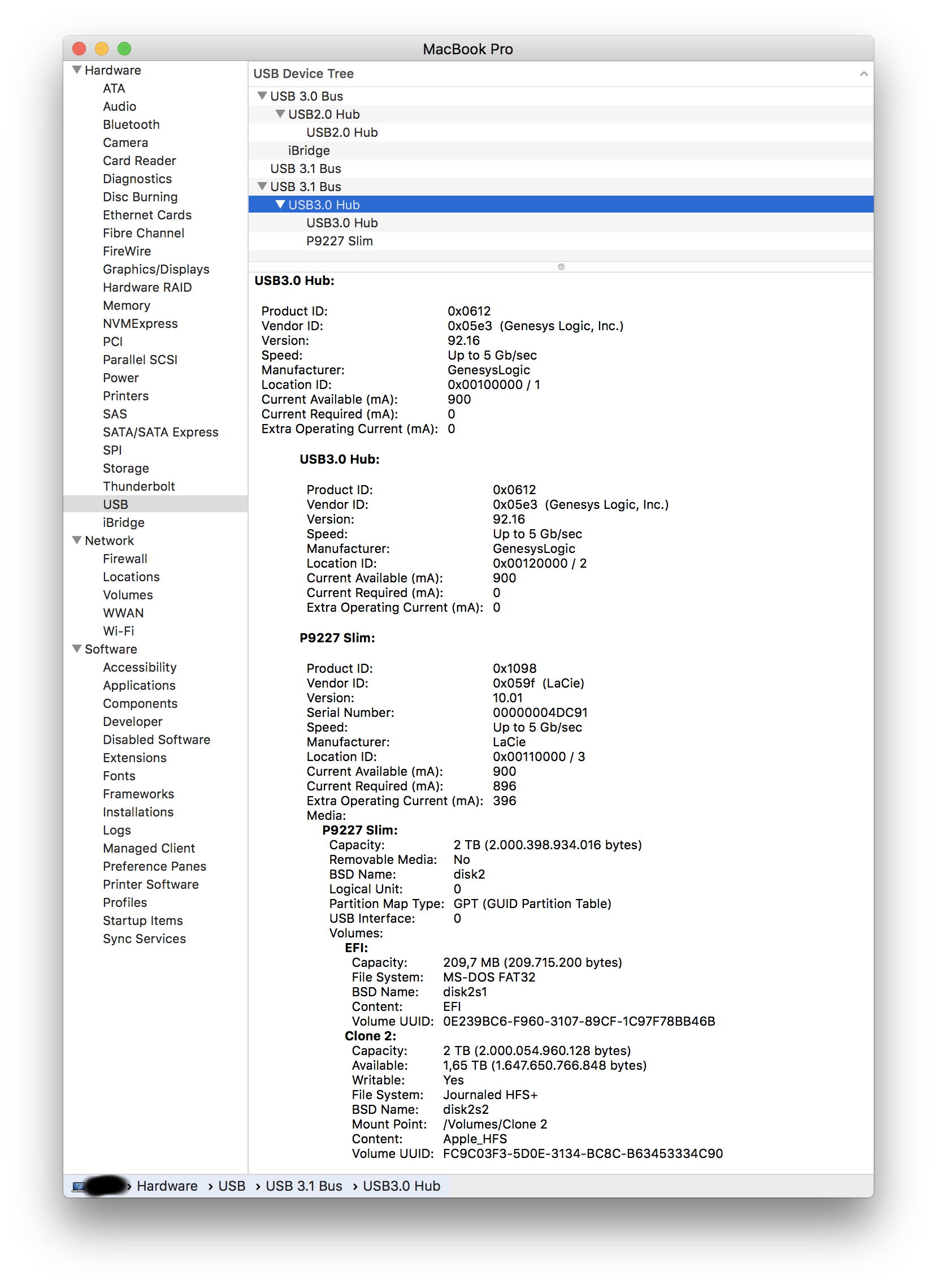Select Camera in the sidebar

pos(125,142)
